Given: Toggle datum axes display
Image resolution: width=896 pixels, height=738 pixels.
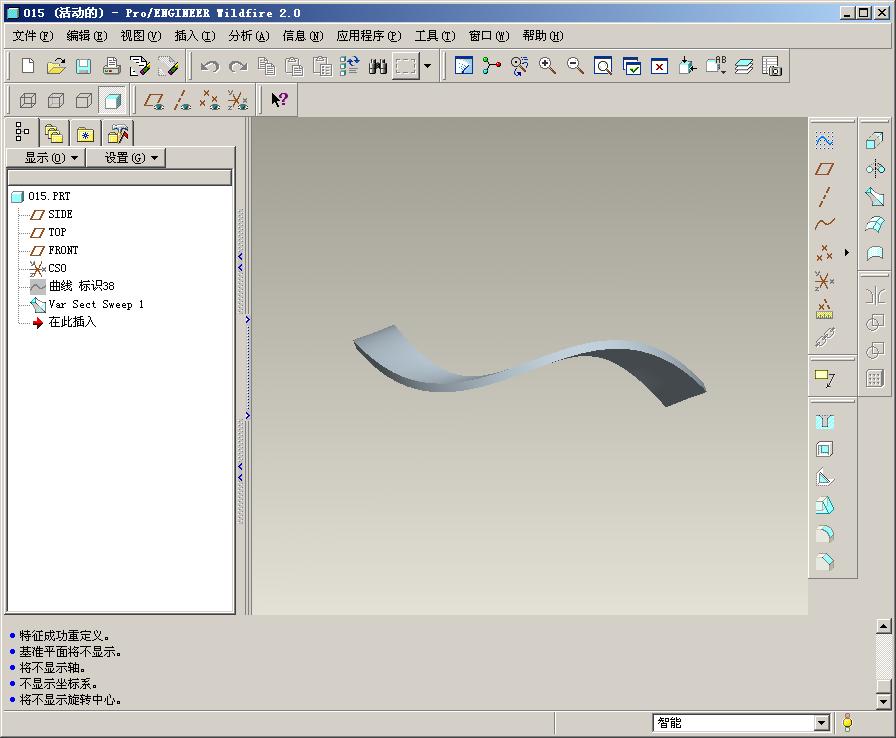Looking at the screenshot, I should [x=182, y=101].
